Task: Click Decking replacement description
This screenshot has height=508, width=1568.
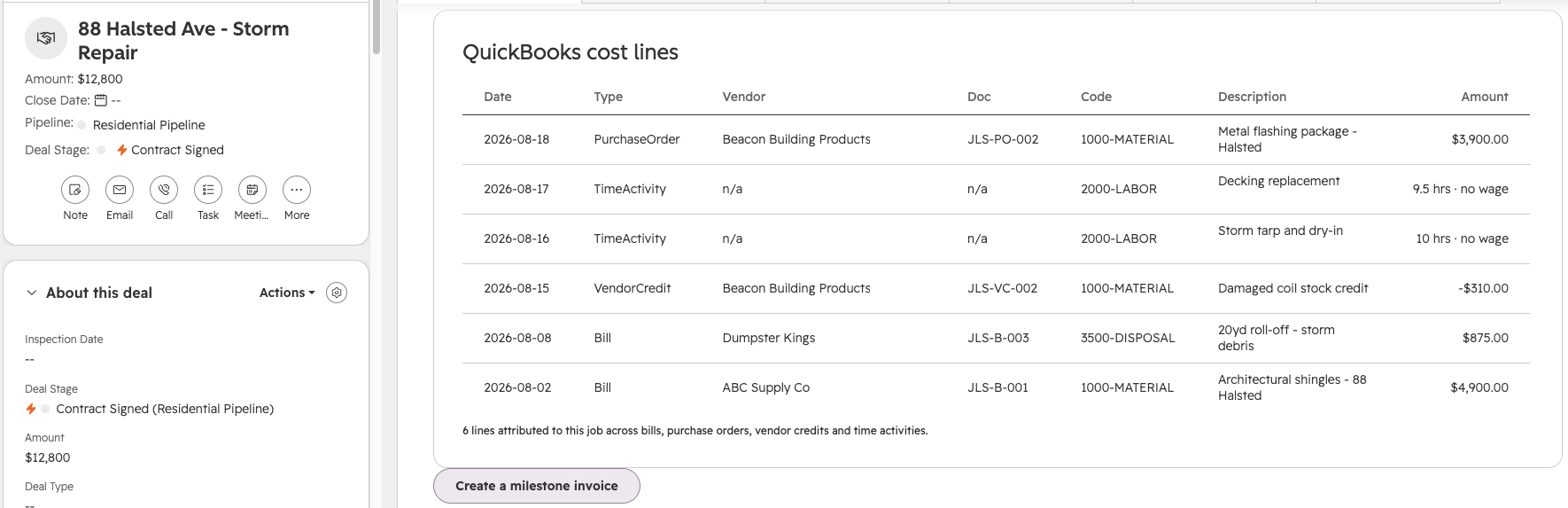Action: pyautogui.click(x=1278, y=181)
